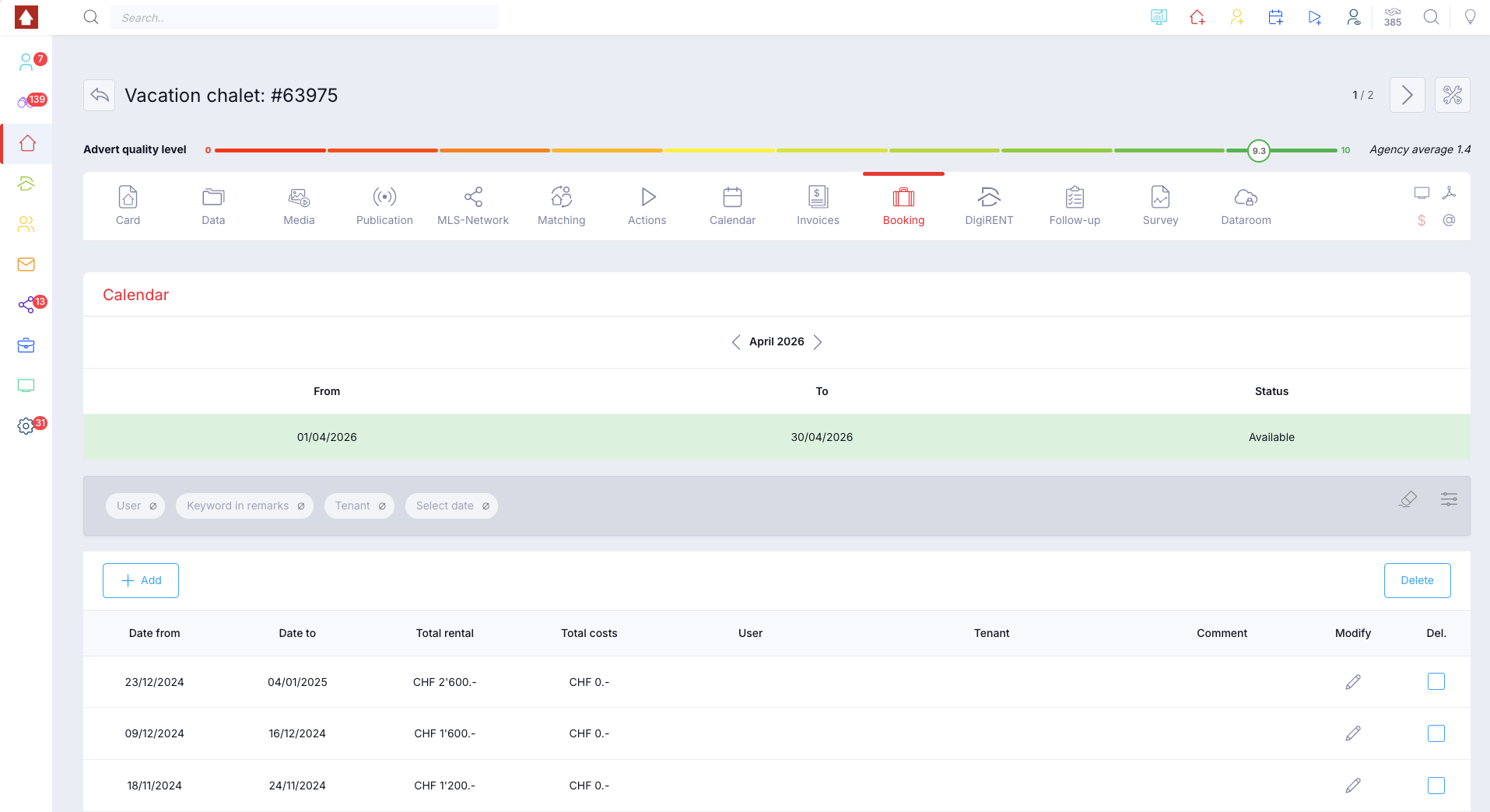1490x812 pixels.
Task: Open the Keyword in remarks filter
Action: pyautogui.click(x=244, y=506)
